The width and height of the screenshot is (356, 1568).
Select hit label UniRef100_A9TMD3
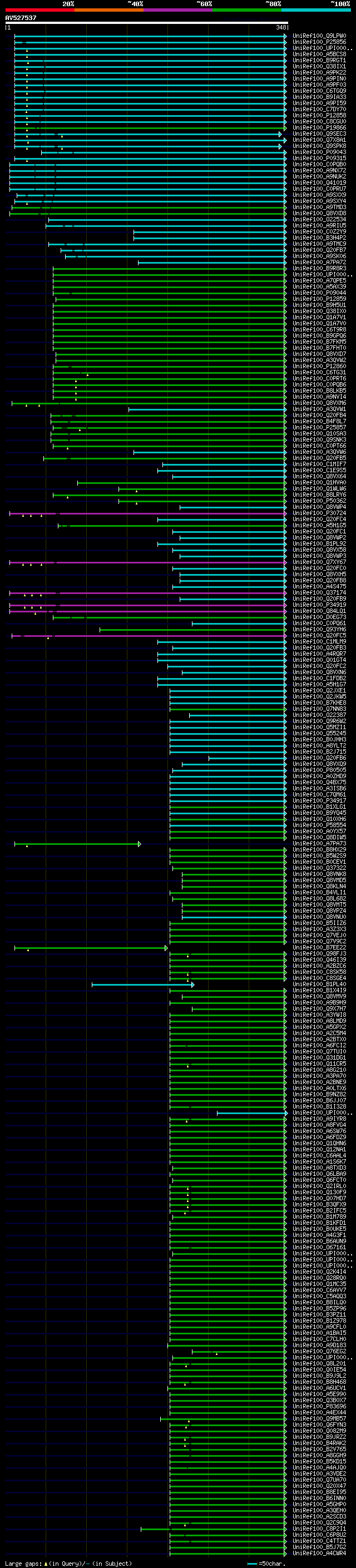(319, 207)
